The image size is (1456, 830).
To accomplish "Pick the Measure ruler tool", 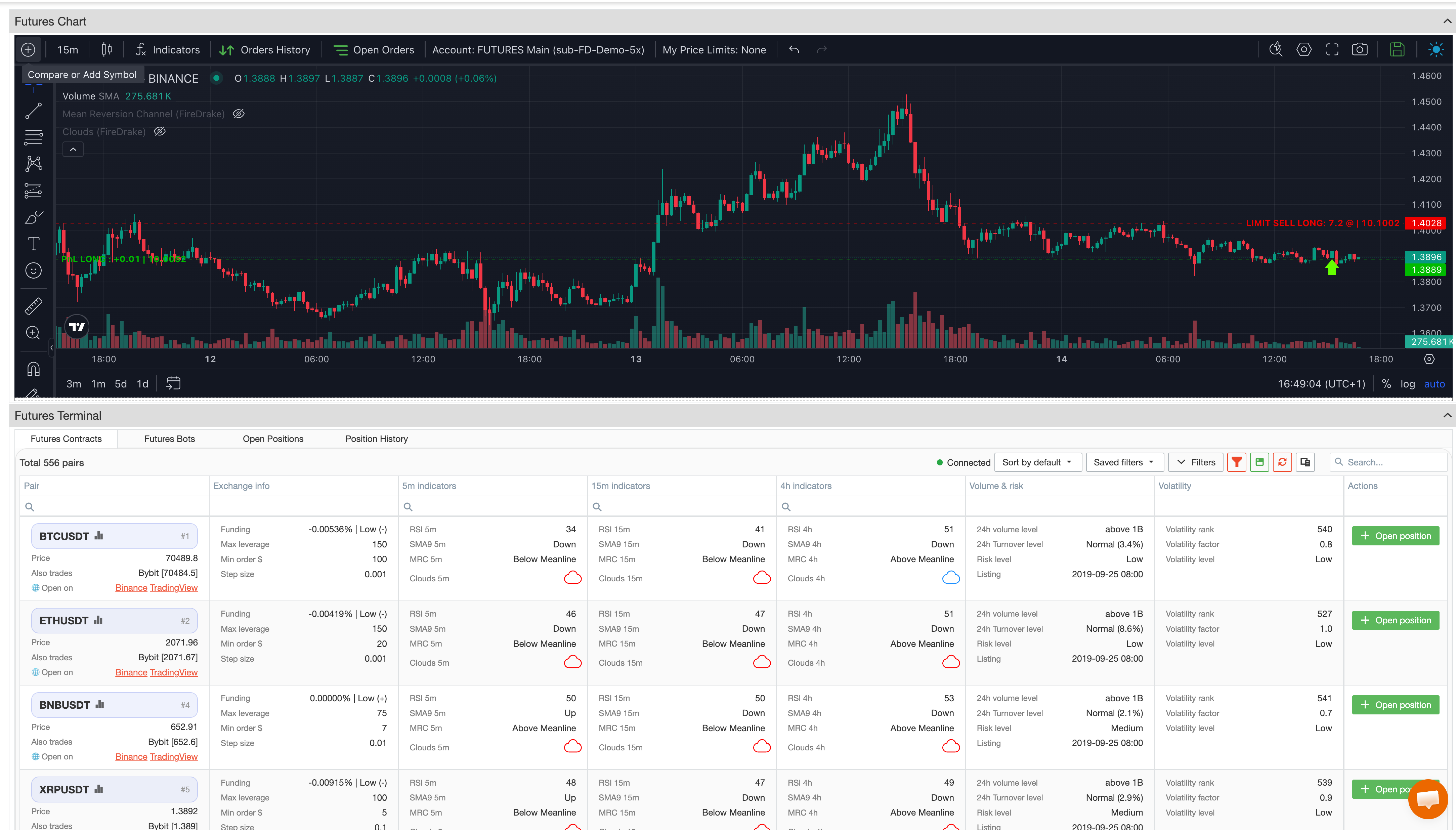I will [33, 306].
